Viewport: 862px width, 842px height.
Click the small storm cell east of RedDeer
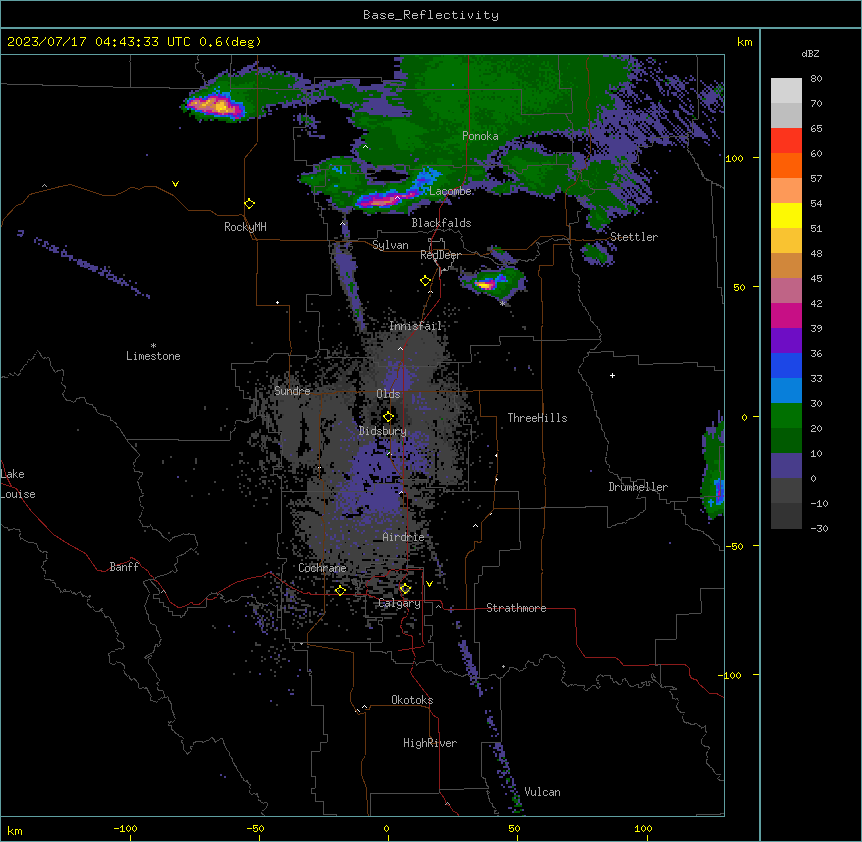pyautogui.click(x=491, y=282)
